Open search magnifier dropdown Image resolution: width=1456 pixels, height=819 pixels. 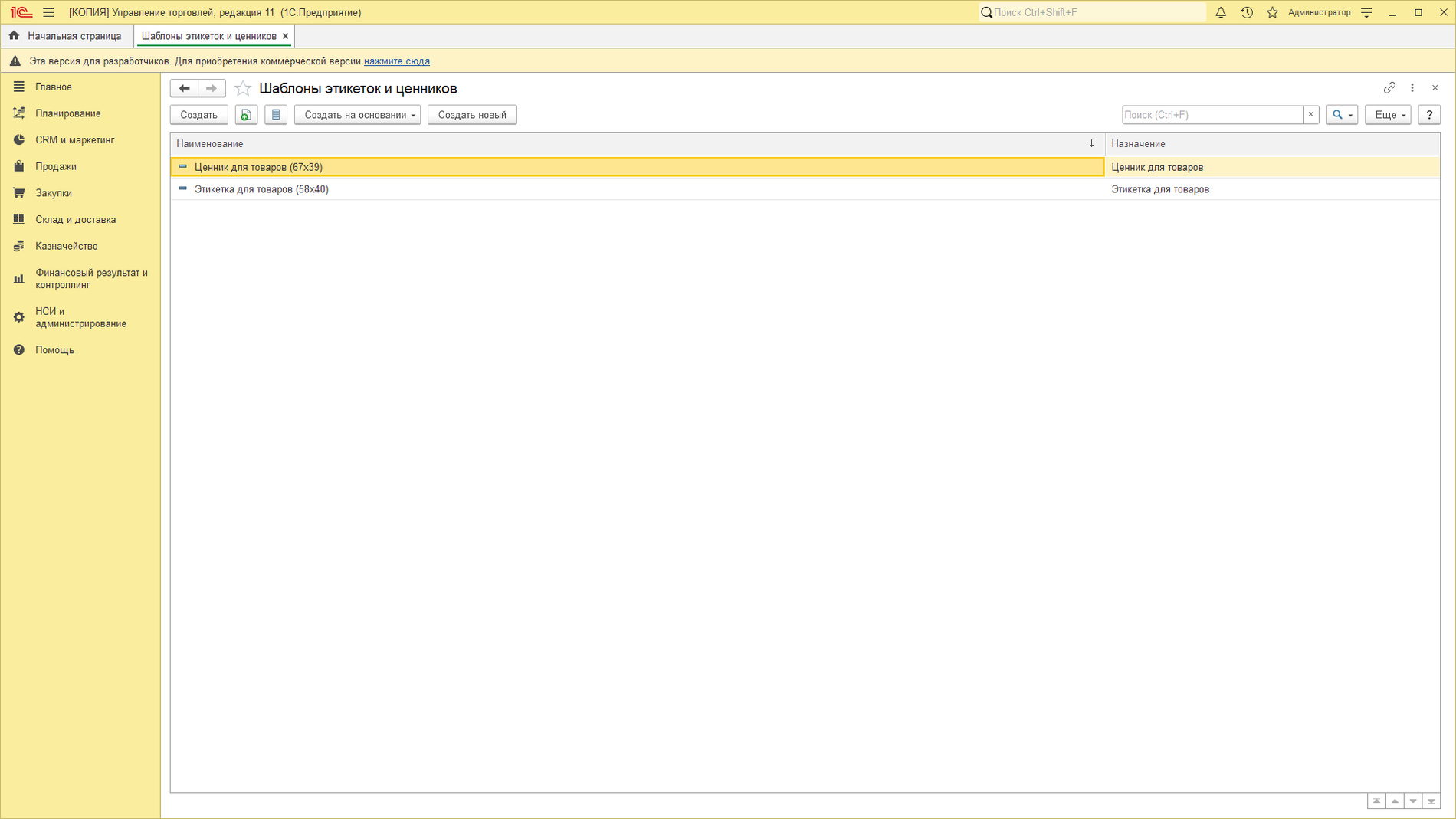tap(1342, 115)
